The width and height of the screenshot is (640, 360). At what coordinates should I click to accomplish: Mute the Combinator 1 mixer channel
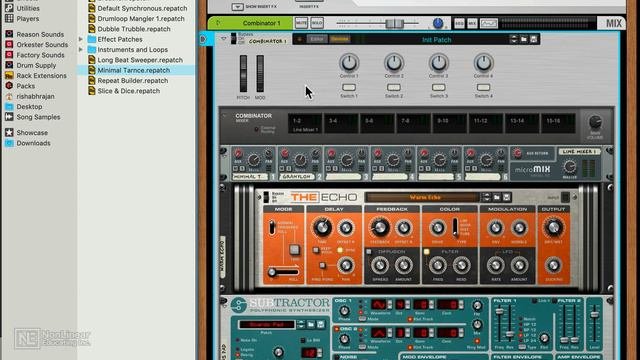tap(301, 23)
